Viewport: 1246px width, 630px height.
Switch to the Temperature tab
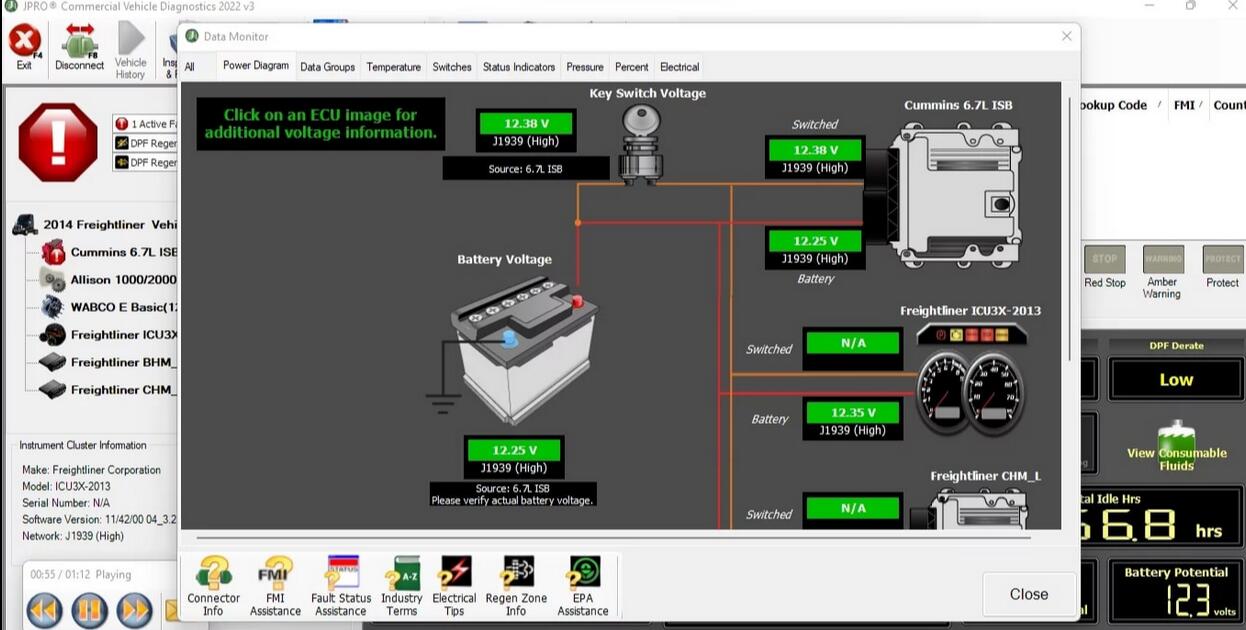tap(393, 67)
